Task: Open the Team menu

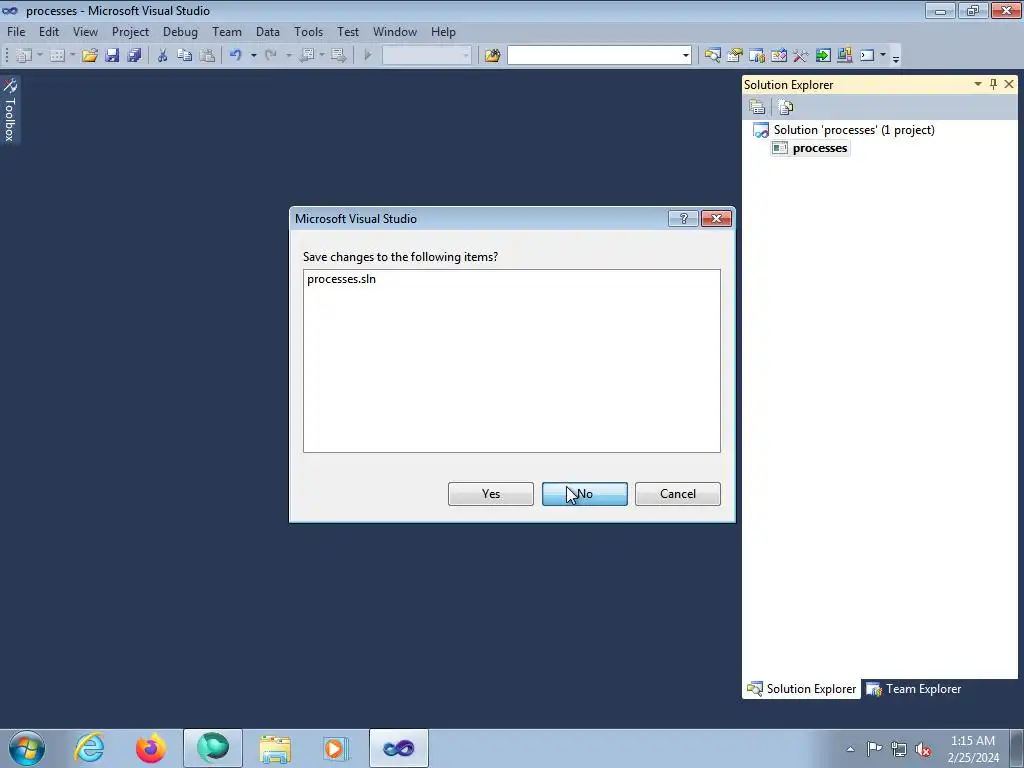Action: [x=227, y=31]
